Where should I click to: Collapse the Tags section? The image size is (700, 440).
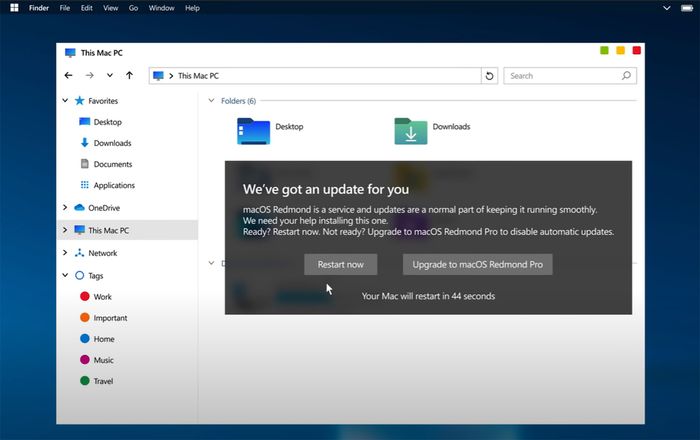pyautogui.click(x=65, y=275)
